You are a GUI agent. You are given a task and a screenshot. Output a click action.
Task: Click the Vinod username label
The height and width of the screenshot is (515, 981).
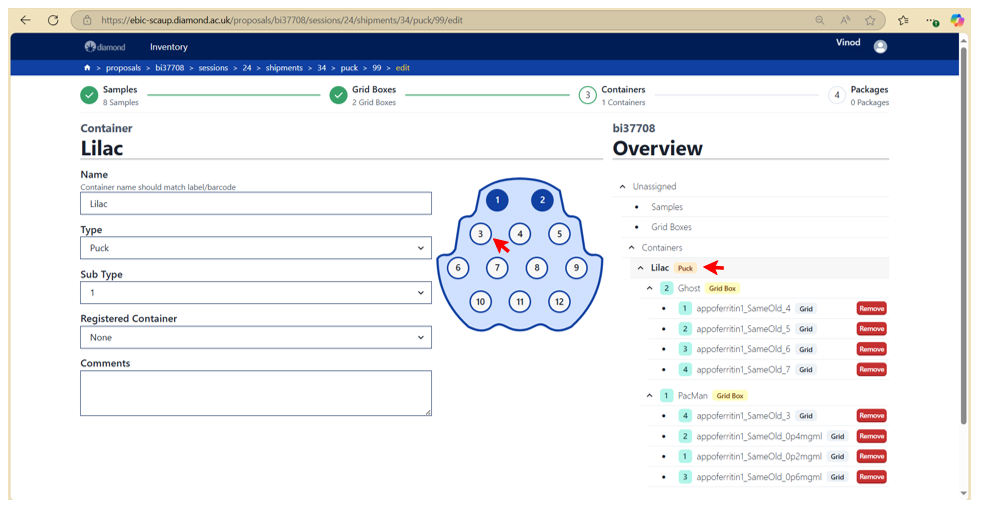848,43
